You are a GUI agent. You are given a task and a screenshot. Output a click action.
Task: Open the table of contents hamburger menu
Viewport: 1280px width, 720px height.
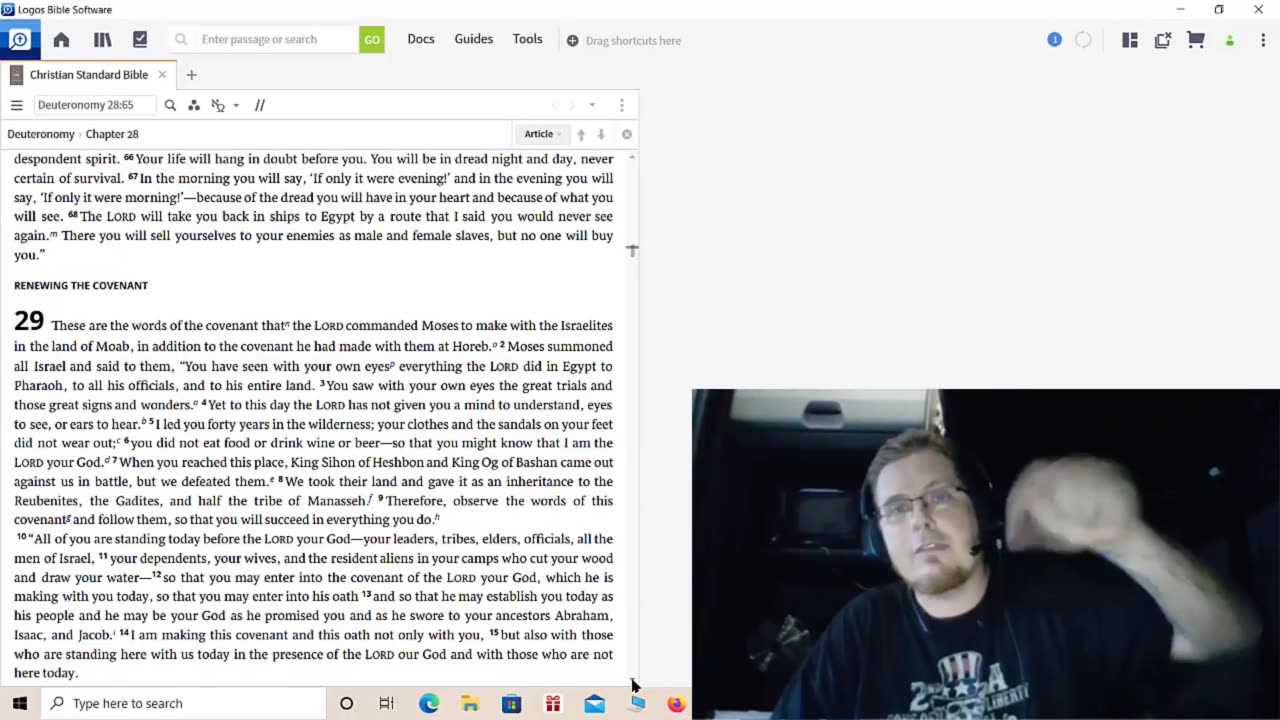coord(16,105)
